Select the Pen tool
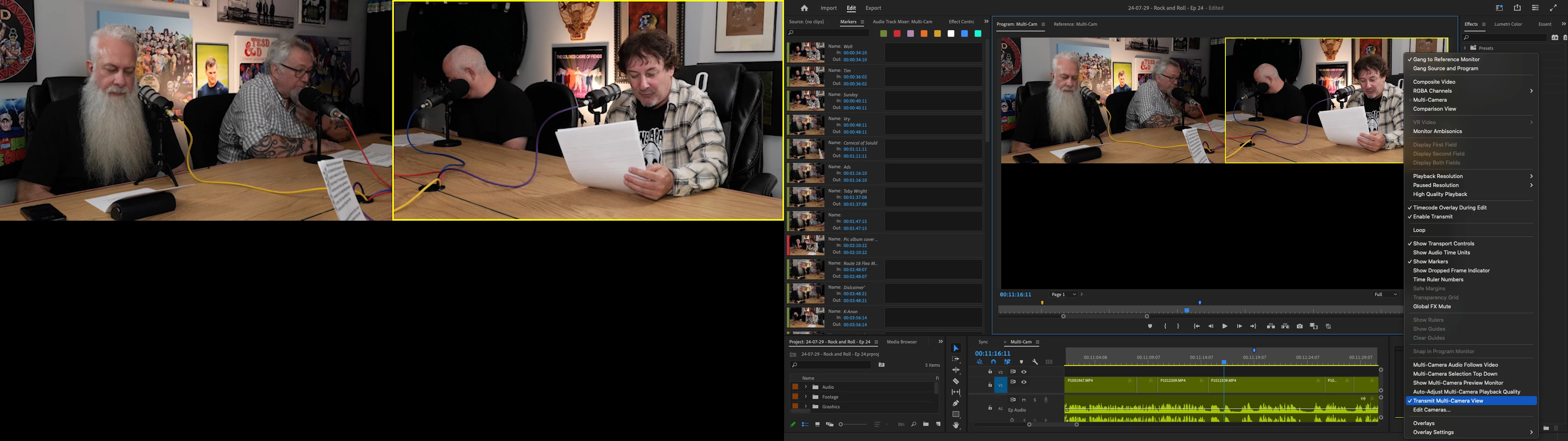The width and height of the screenshot is (1568, 441). [955, 403]
